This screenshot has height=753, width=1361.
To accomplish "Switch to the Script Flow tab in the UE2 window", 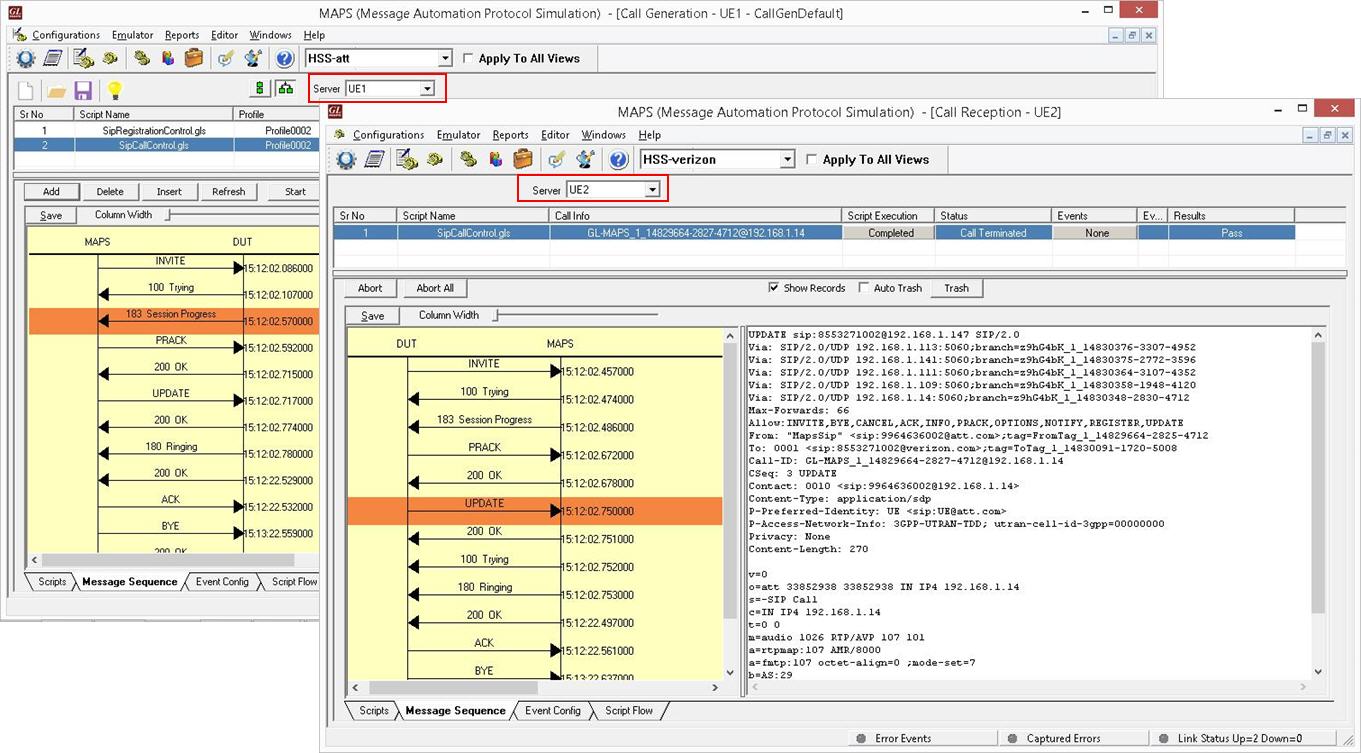I will point(629,711).
